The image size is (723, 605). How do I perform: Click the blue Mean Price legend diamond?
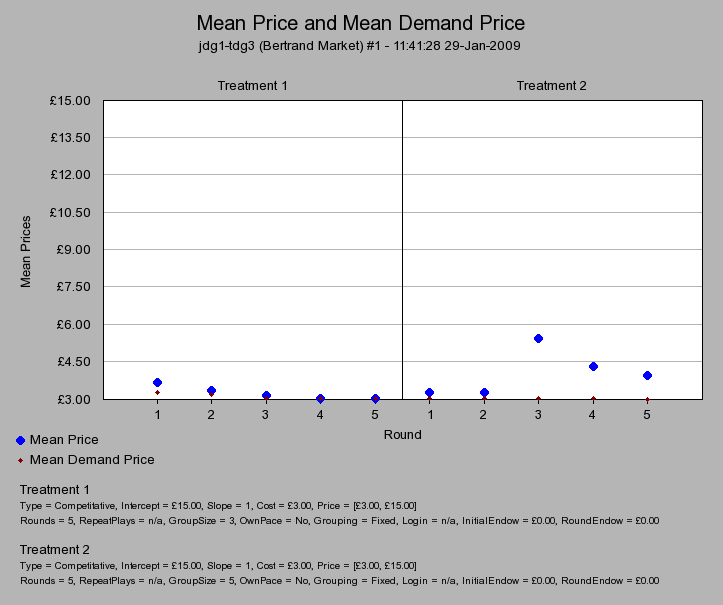(21, 440)
